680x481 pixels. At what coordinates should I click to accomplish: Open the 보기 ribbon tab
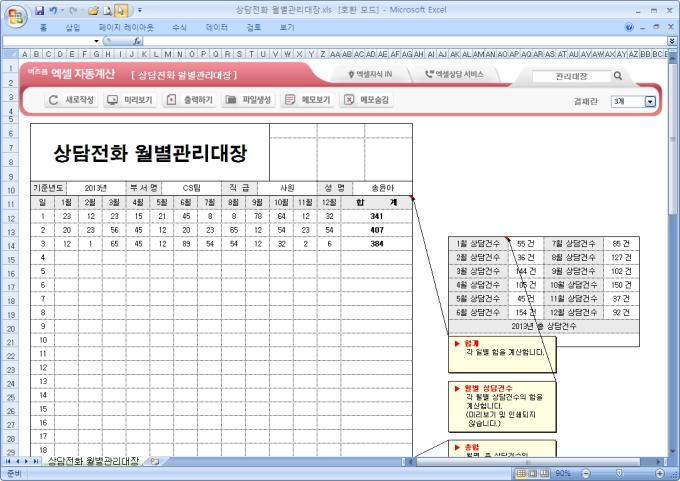click(287, 28)
